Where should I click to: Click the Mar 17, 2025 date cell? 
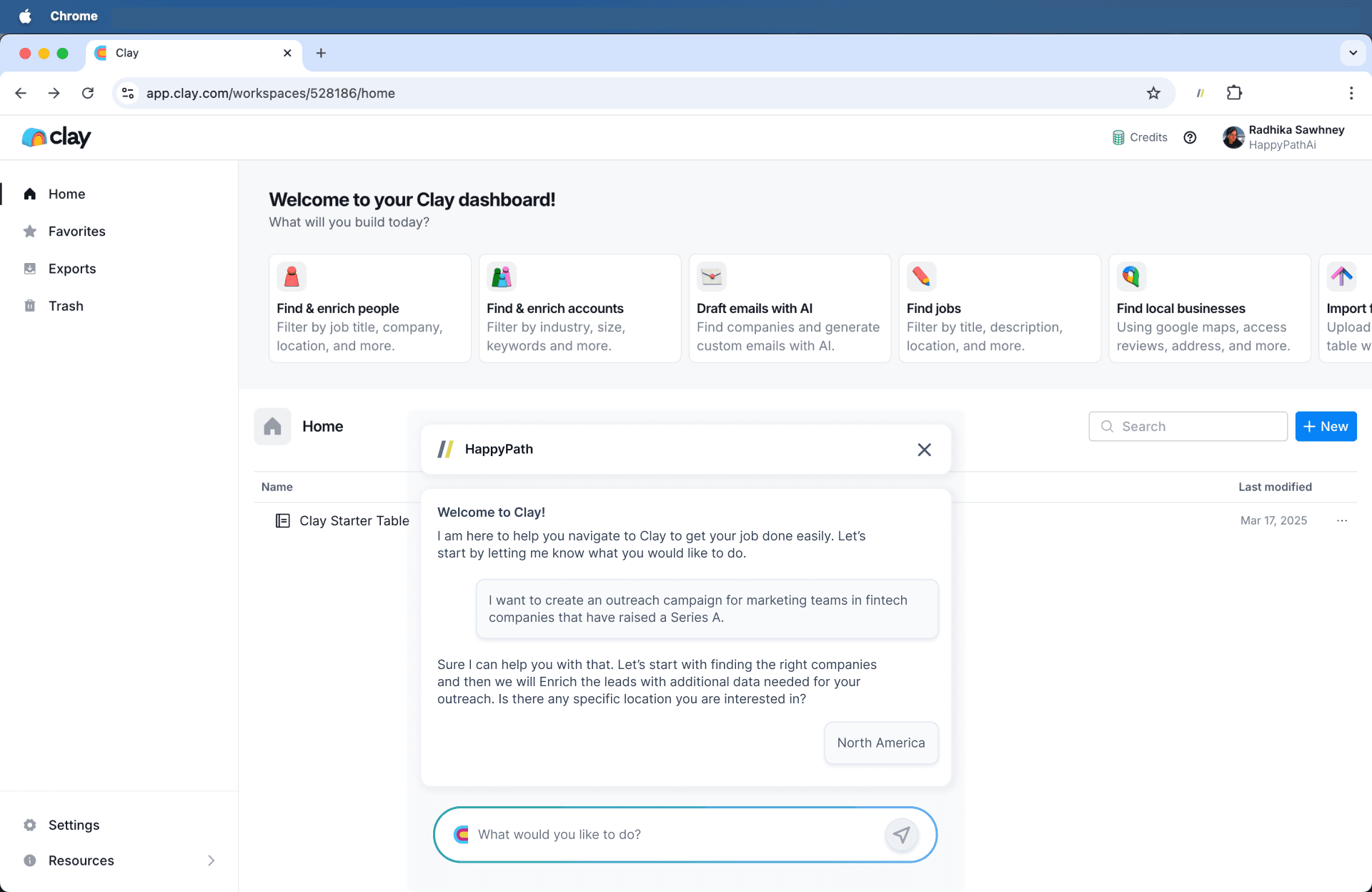pos(1273,520)
